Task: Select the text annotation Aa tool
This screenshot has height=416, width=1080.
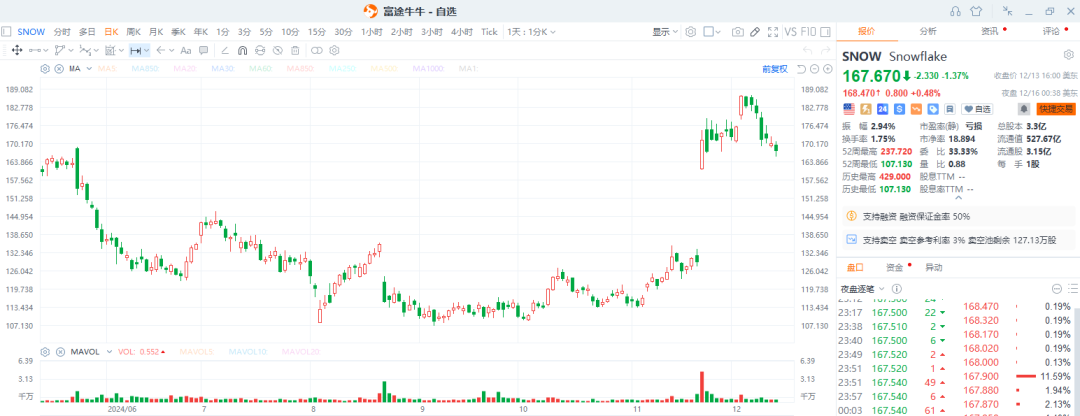Action: coord(186,50)
